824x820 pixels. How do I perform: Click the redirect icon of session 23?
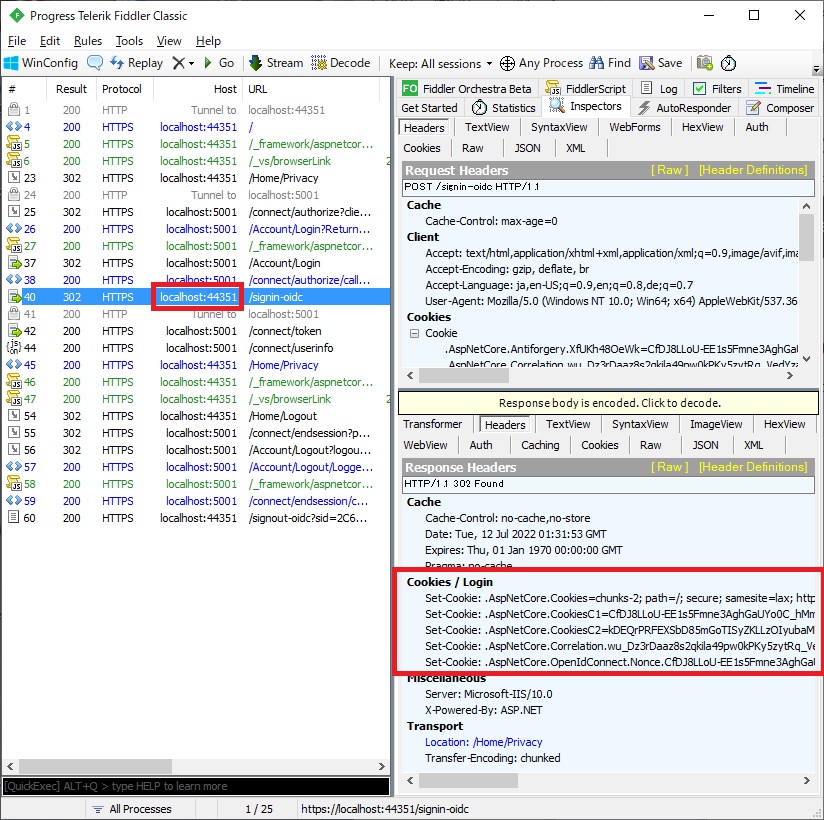tap(14, 178)
